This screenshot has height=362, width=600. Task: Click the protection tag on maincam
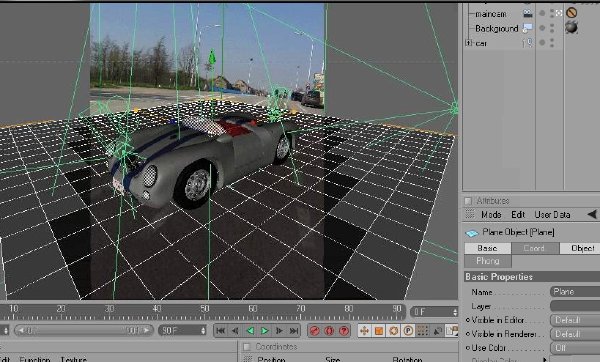click(571, 13)
